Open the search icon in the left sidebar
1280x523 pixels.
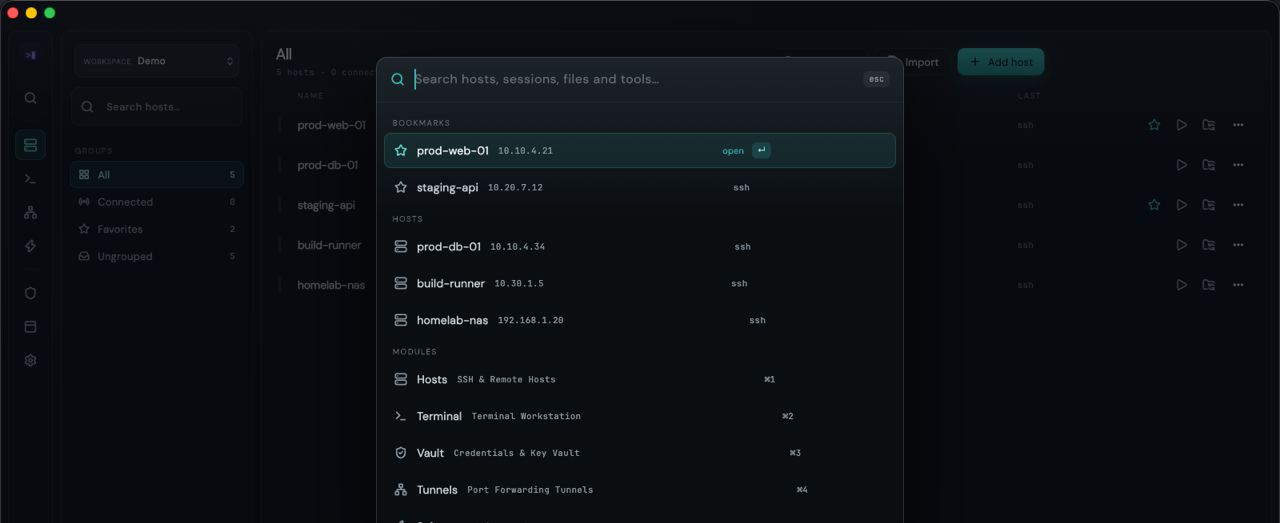[x=30, y=98]
